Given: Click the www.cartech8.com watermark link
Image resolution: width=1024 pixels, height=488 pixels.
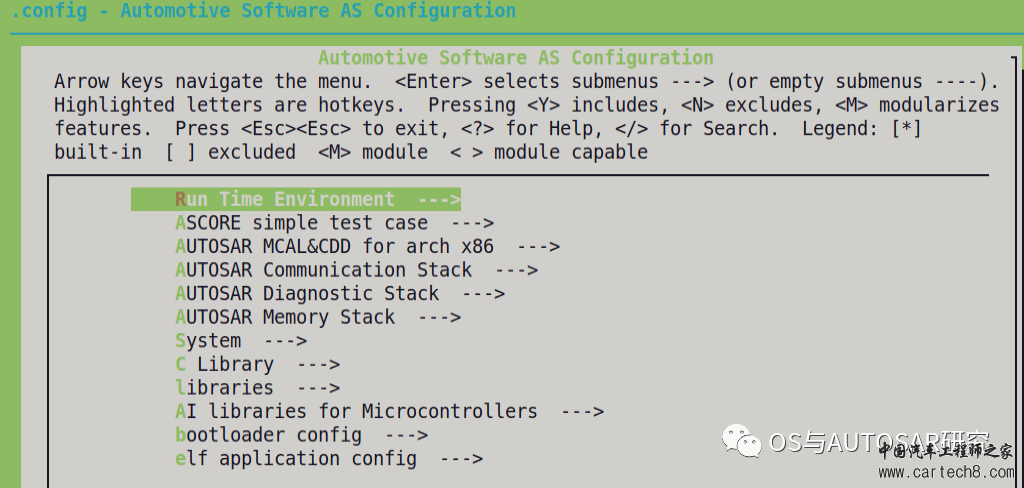Looking at the screenshot, I should pos(946,472).
